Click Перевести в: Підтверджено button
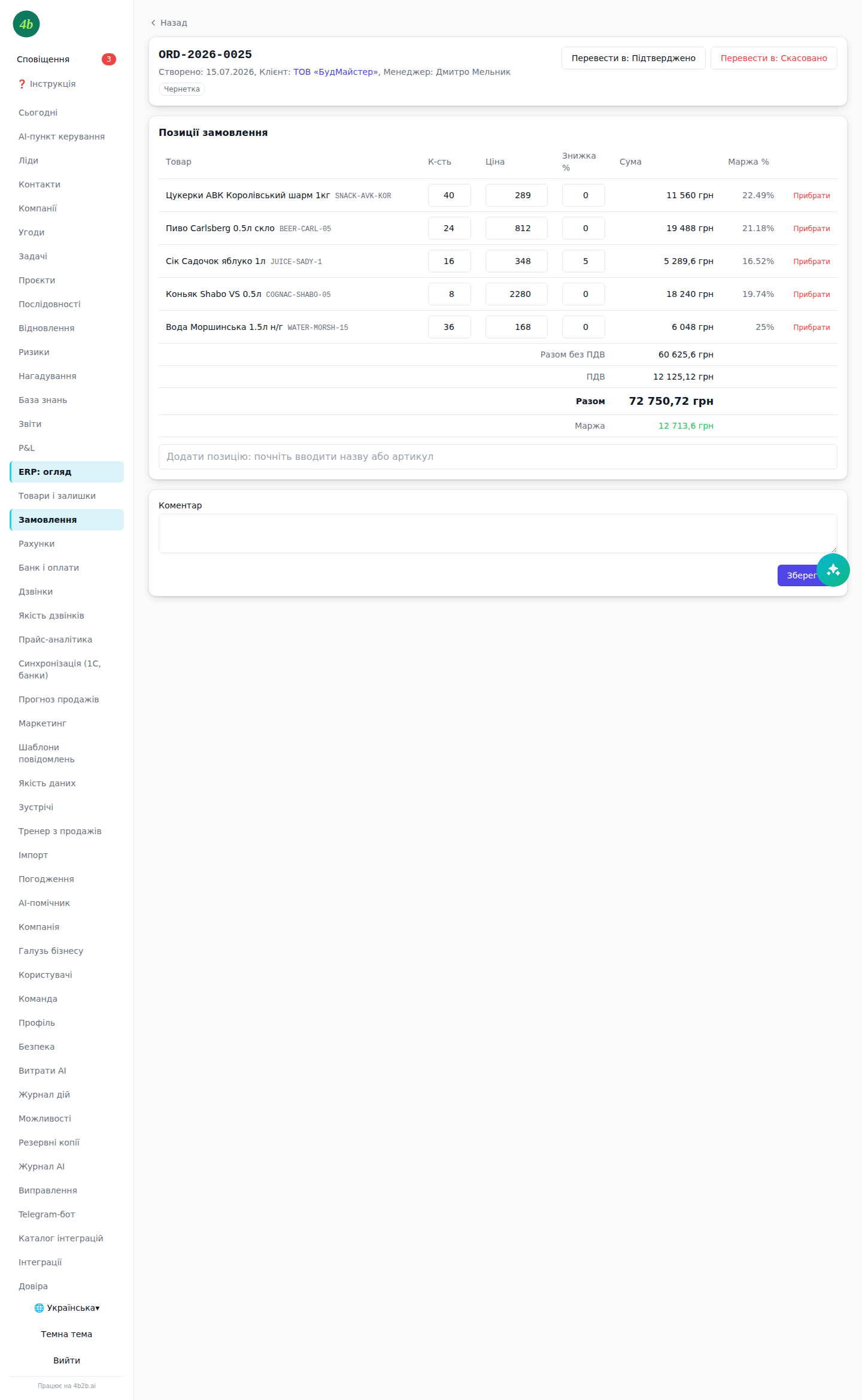The width and height of the screenshot is (862, 1400). tap(633, 58)
